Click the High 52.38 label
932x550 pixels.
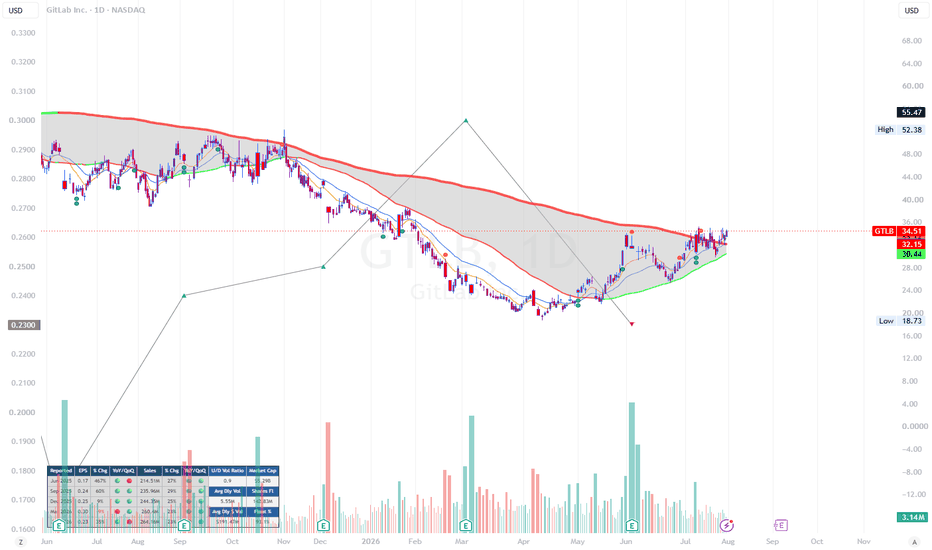coord(900,130)
